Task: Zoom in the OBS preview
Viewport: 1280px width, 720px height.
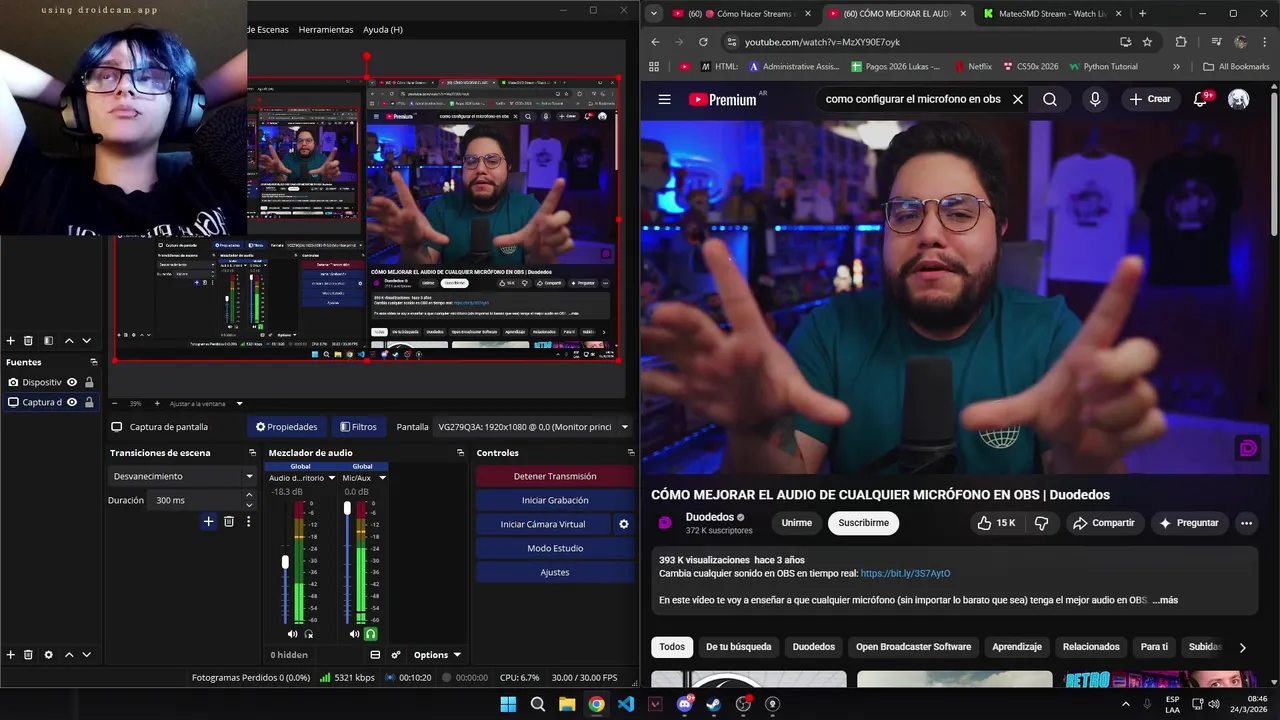Action: tap(155, 404)
